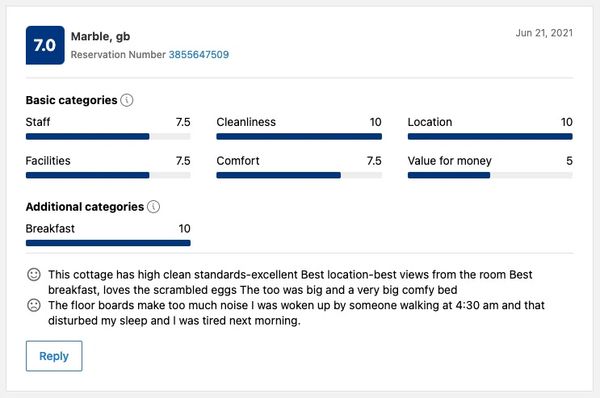Click the Staff rating bar

point(108,137)
